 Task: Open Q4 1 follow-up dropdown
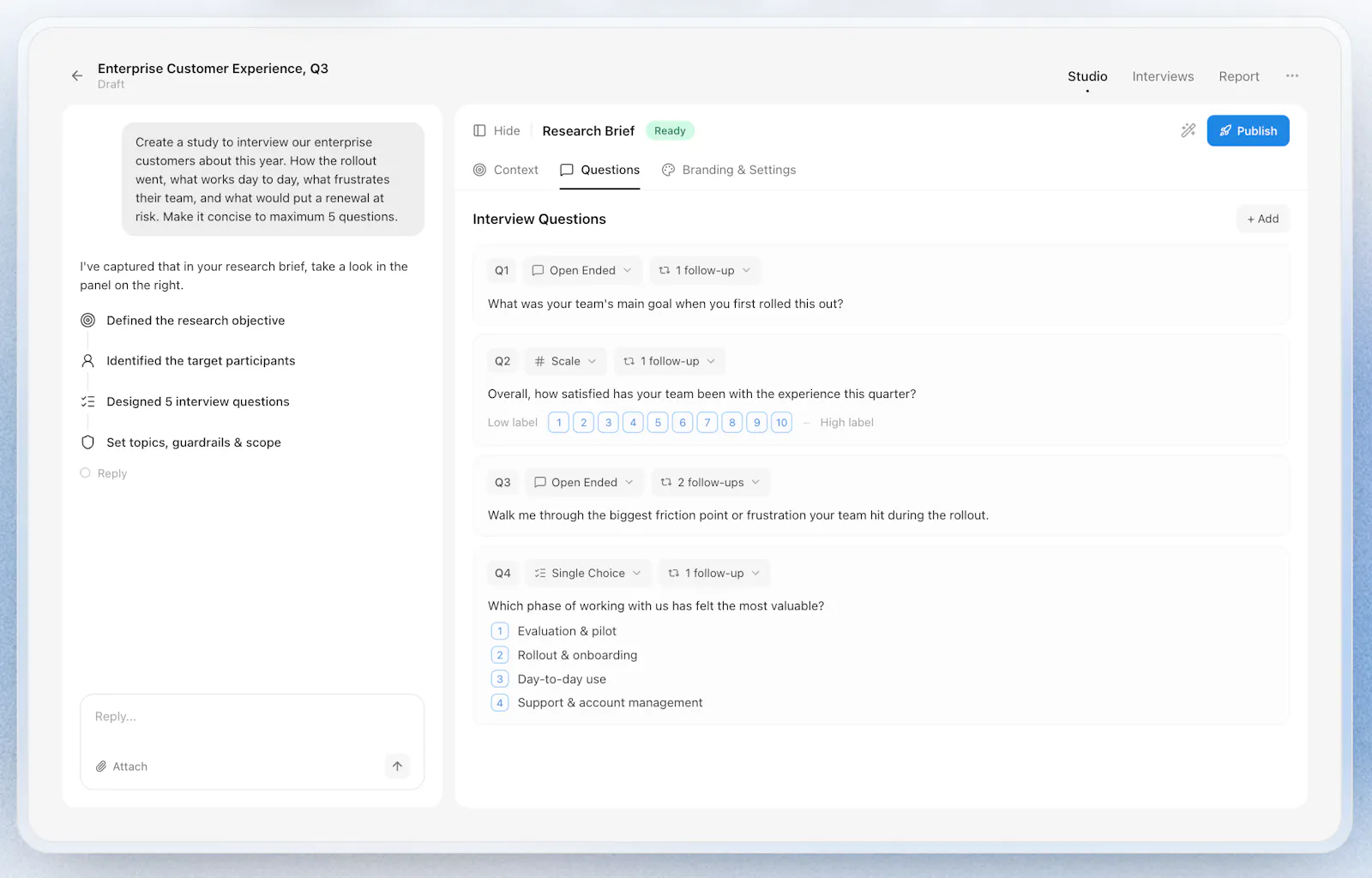pos(714,573)
